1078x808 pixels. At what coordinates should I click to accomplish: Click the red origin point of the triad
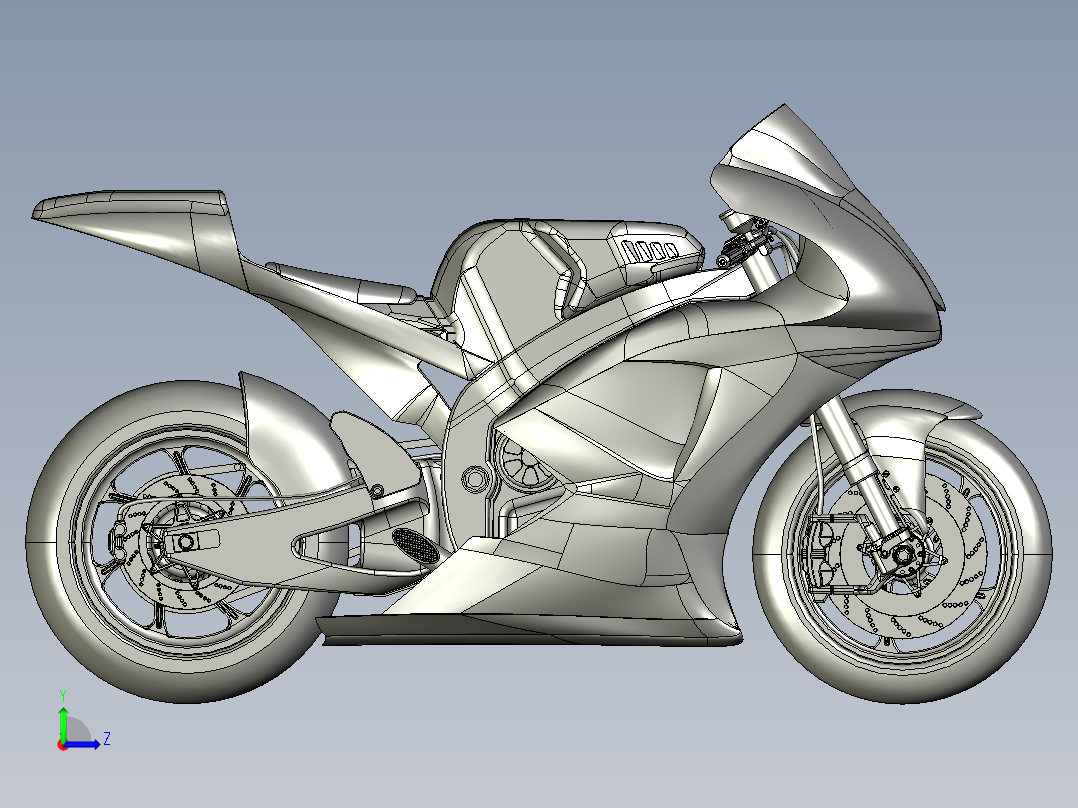coord(62,745)
